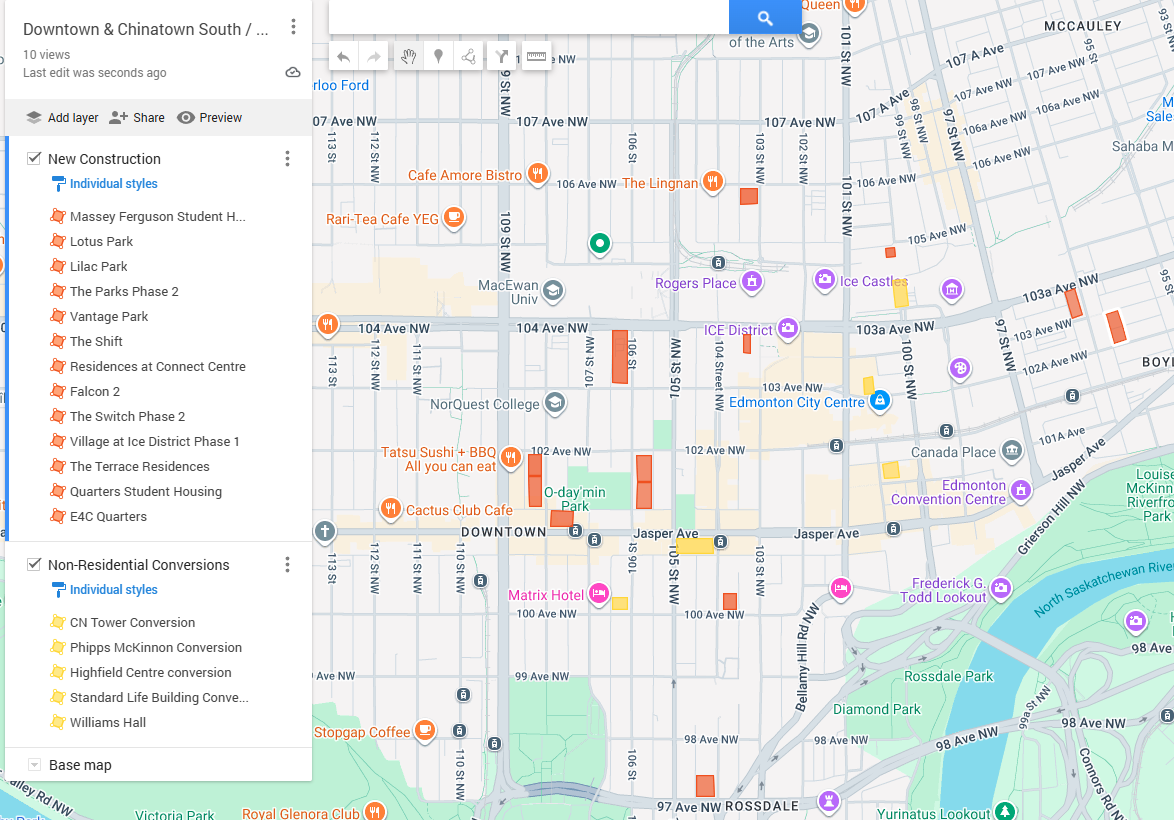Select the Add directions tool
The height and width of the screenshot is (820, 1174).
coord(502,56)
